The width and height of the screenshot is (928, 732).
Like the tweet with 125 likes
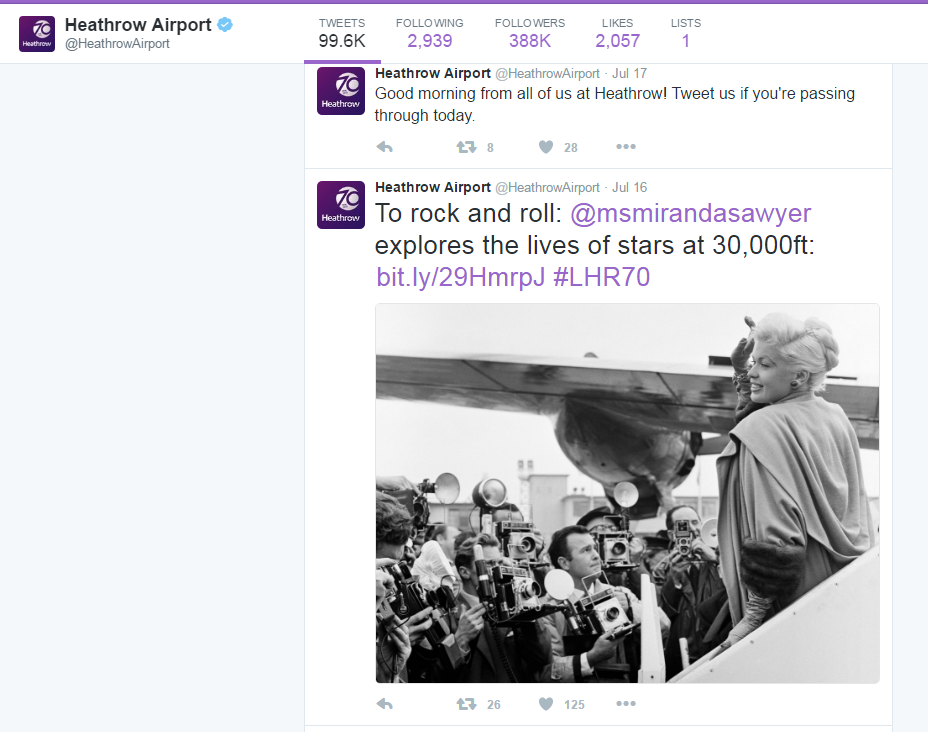point(546,704)
